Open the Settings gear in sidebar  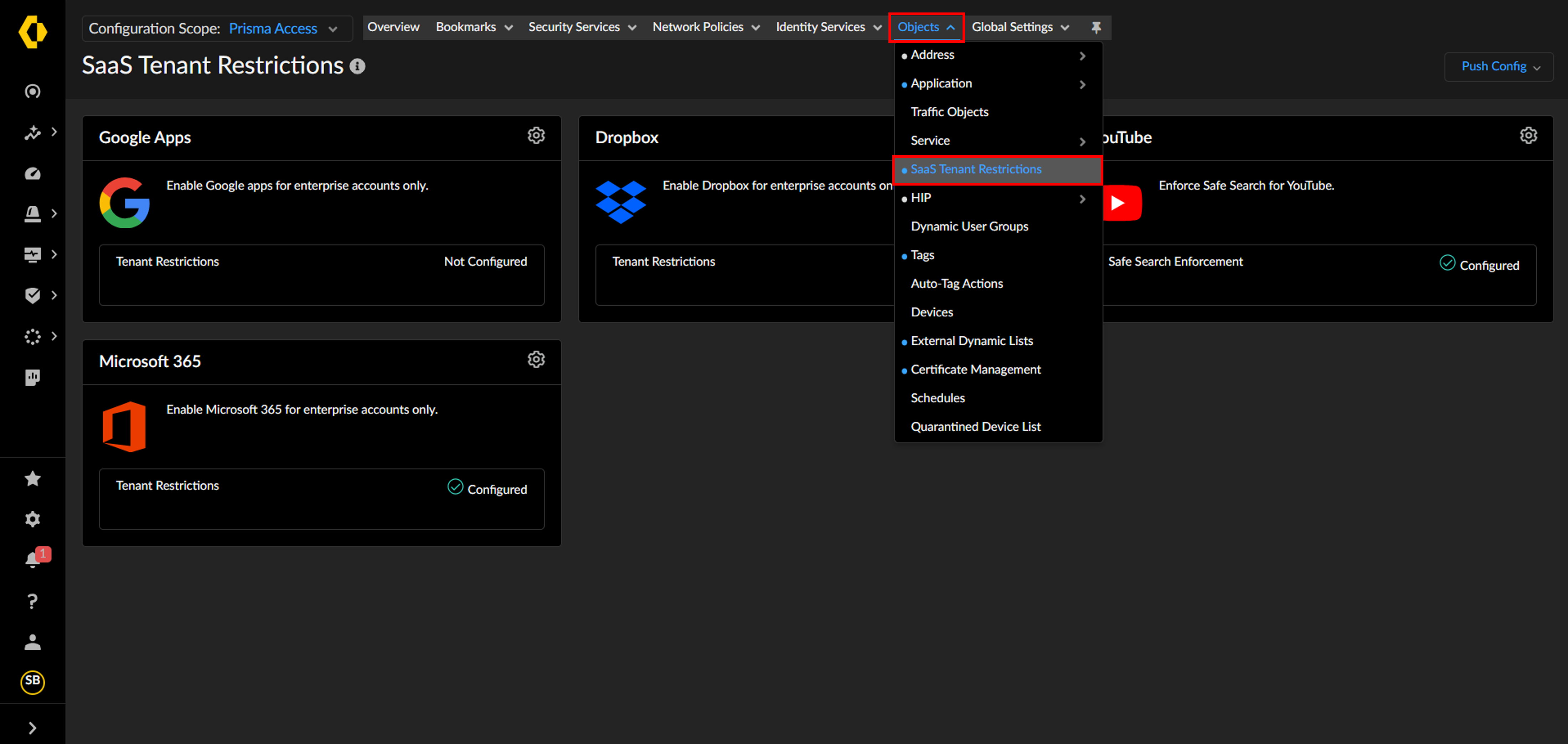tap(33, 519)
